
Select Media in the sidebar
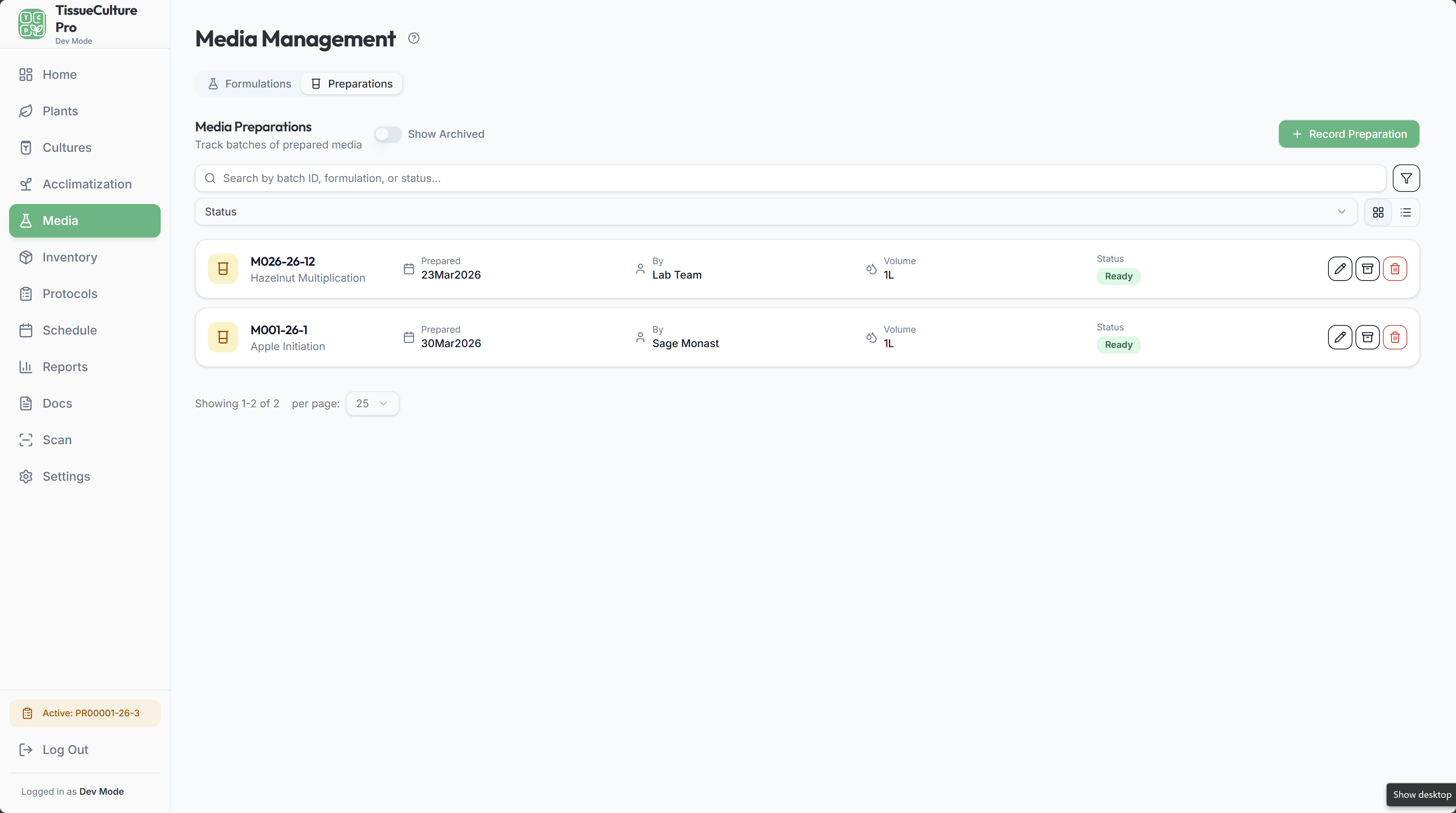click(85, 221)
